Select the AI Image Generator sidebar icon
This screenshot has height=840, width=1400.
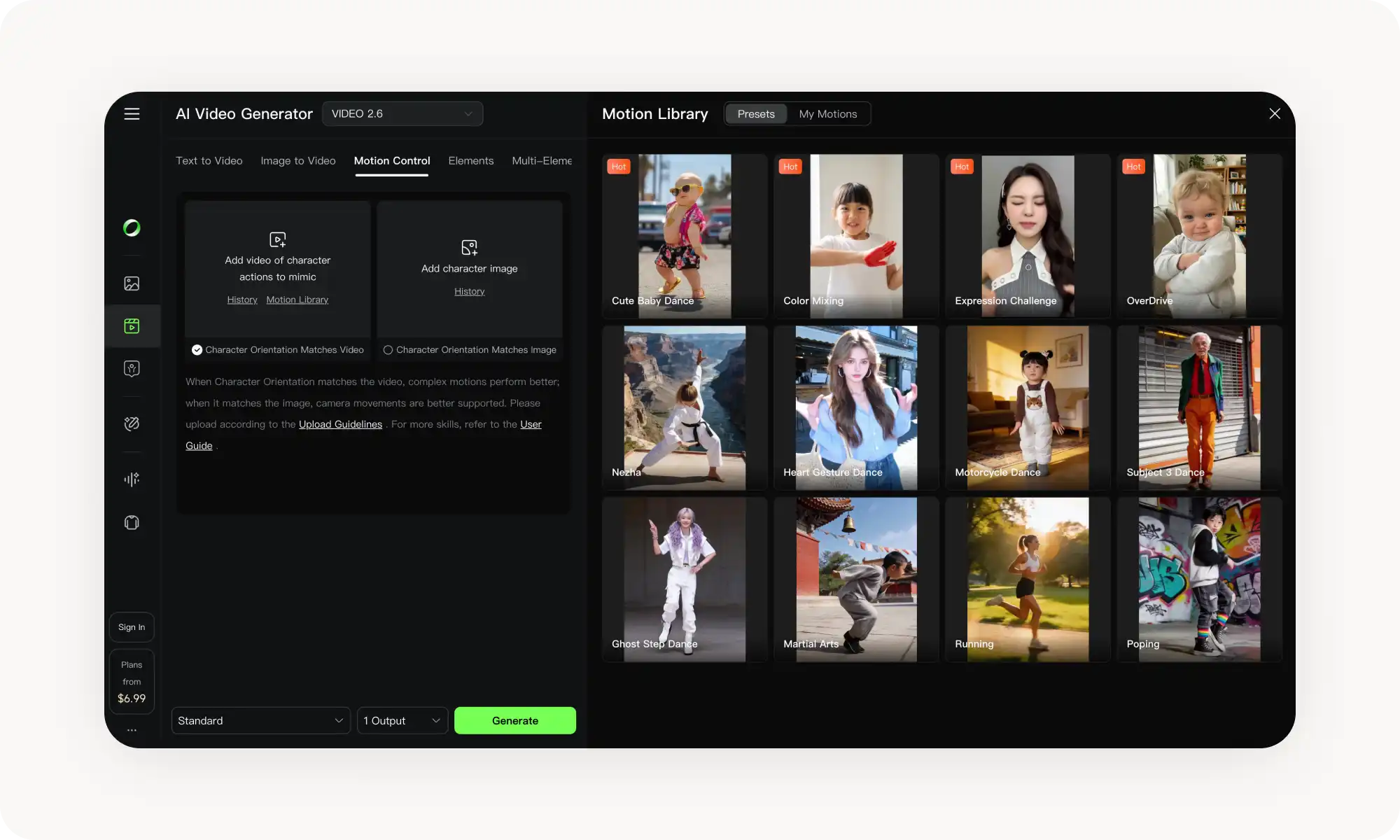click(132, 283)
